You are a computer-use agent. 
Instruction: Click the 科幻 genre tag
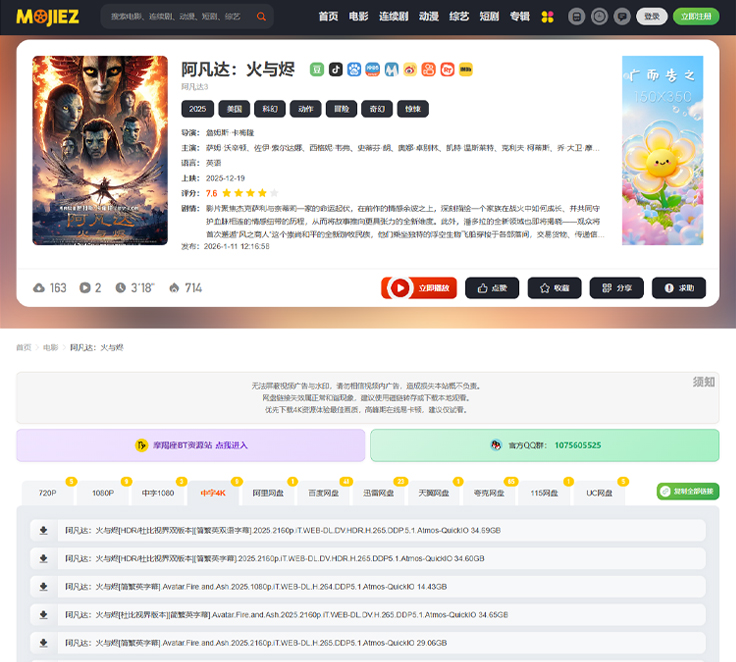tap(269, 109)
